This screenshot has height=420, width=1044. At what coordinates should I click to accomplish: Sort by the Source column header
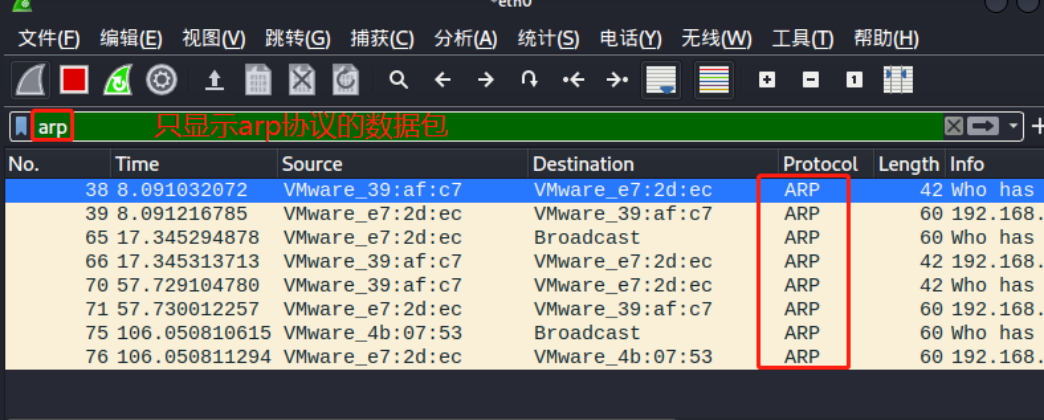coord(403,164)
